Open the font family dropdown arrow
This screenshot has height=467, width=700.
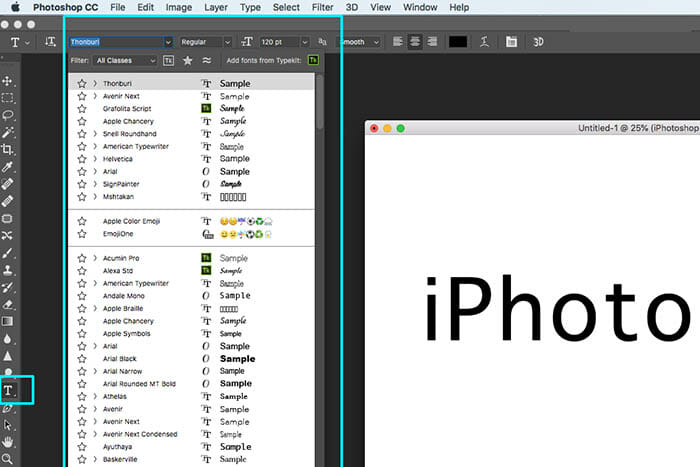click(168, 42)
